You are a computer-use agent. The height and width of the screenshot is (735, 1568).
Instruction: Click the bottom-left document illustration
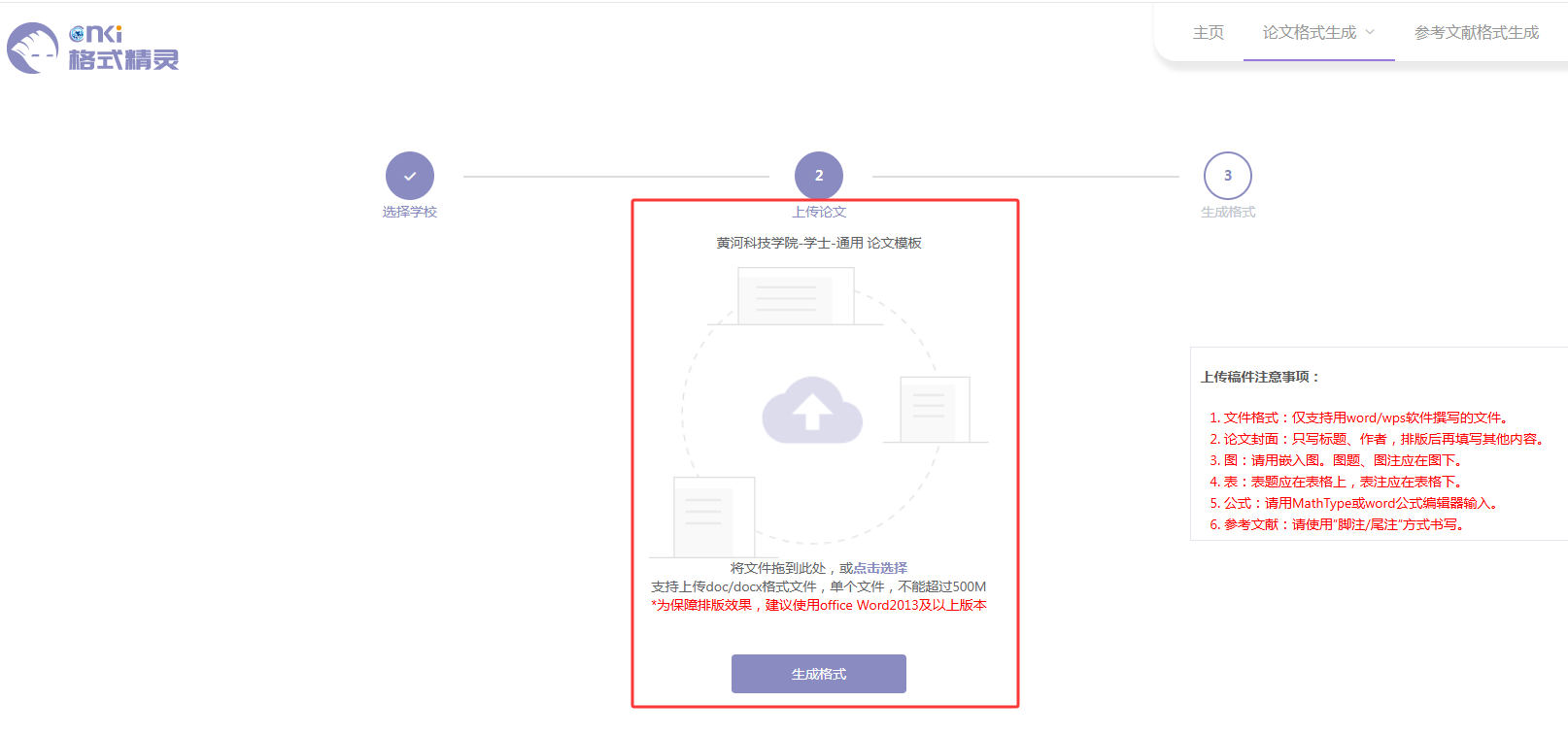(x=713, y=516)
